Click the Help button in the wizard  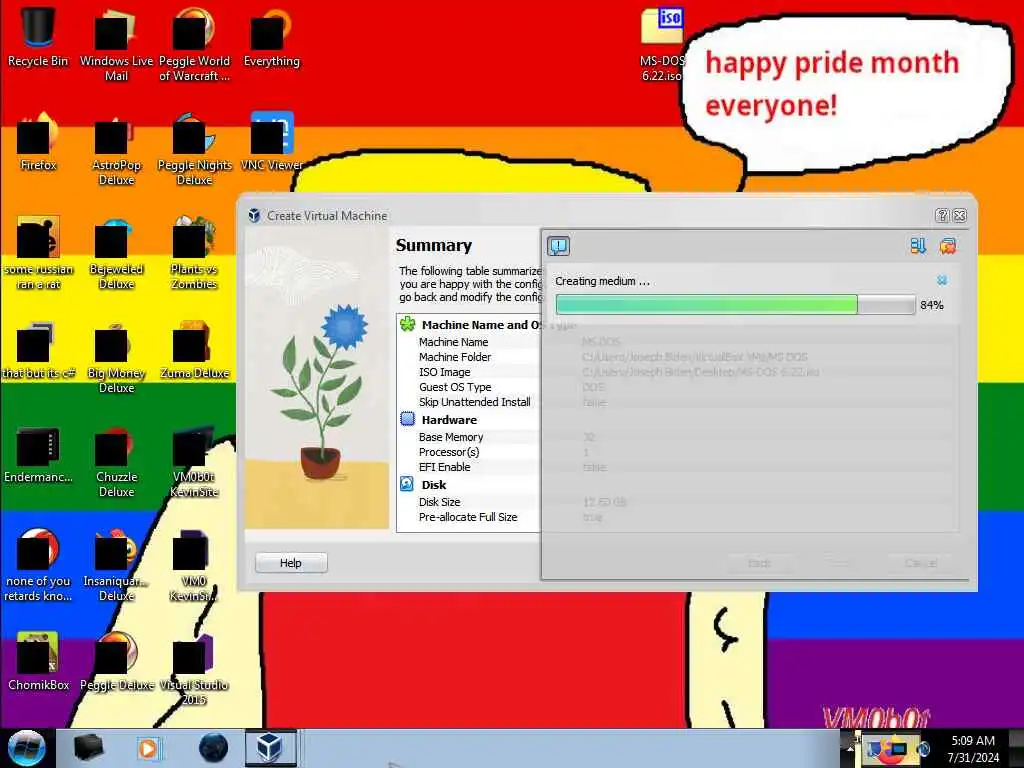click(291, 563)
